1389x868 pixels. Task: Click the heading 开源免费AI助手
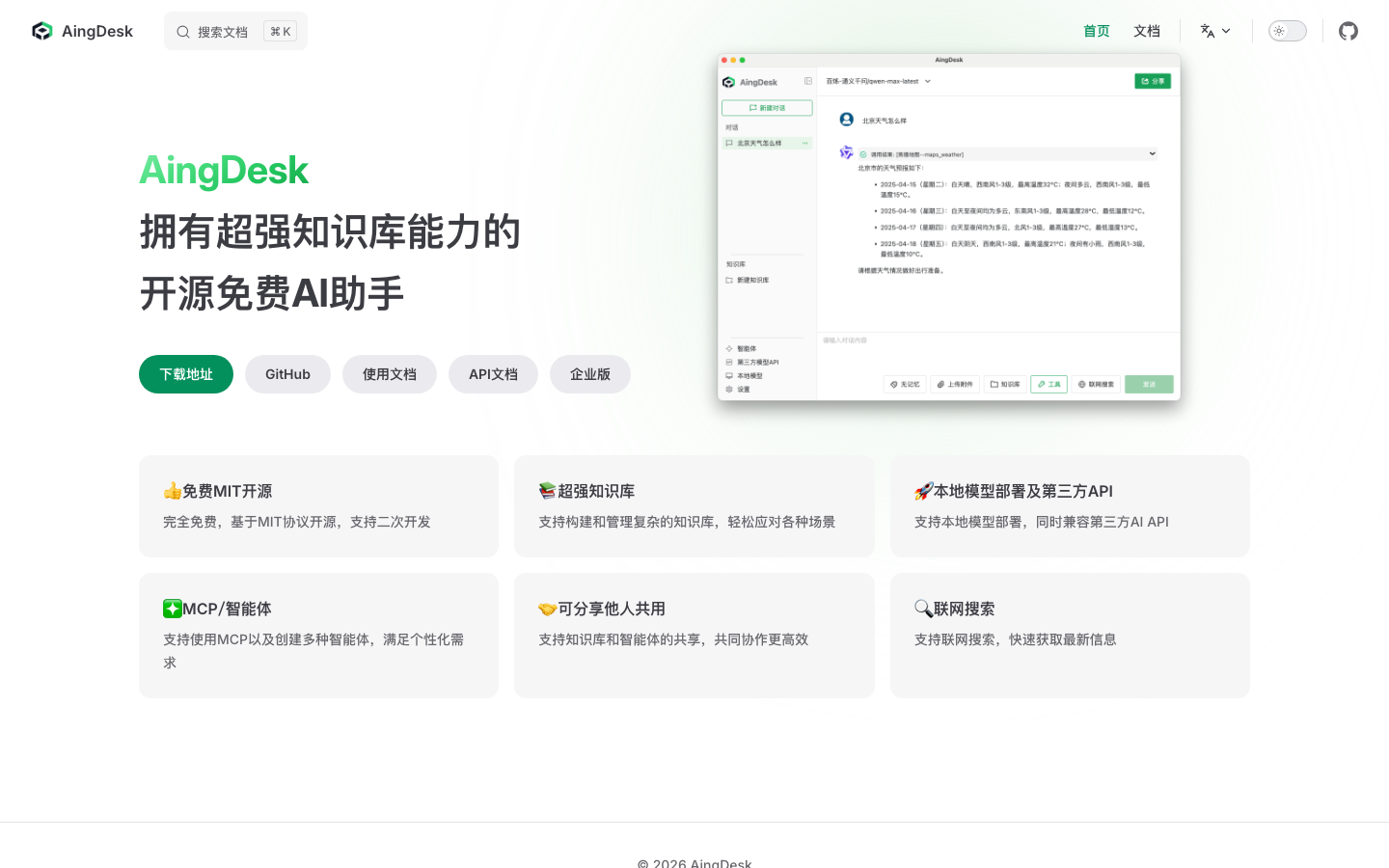pyautogui.click(x=272, y=293)
